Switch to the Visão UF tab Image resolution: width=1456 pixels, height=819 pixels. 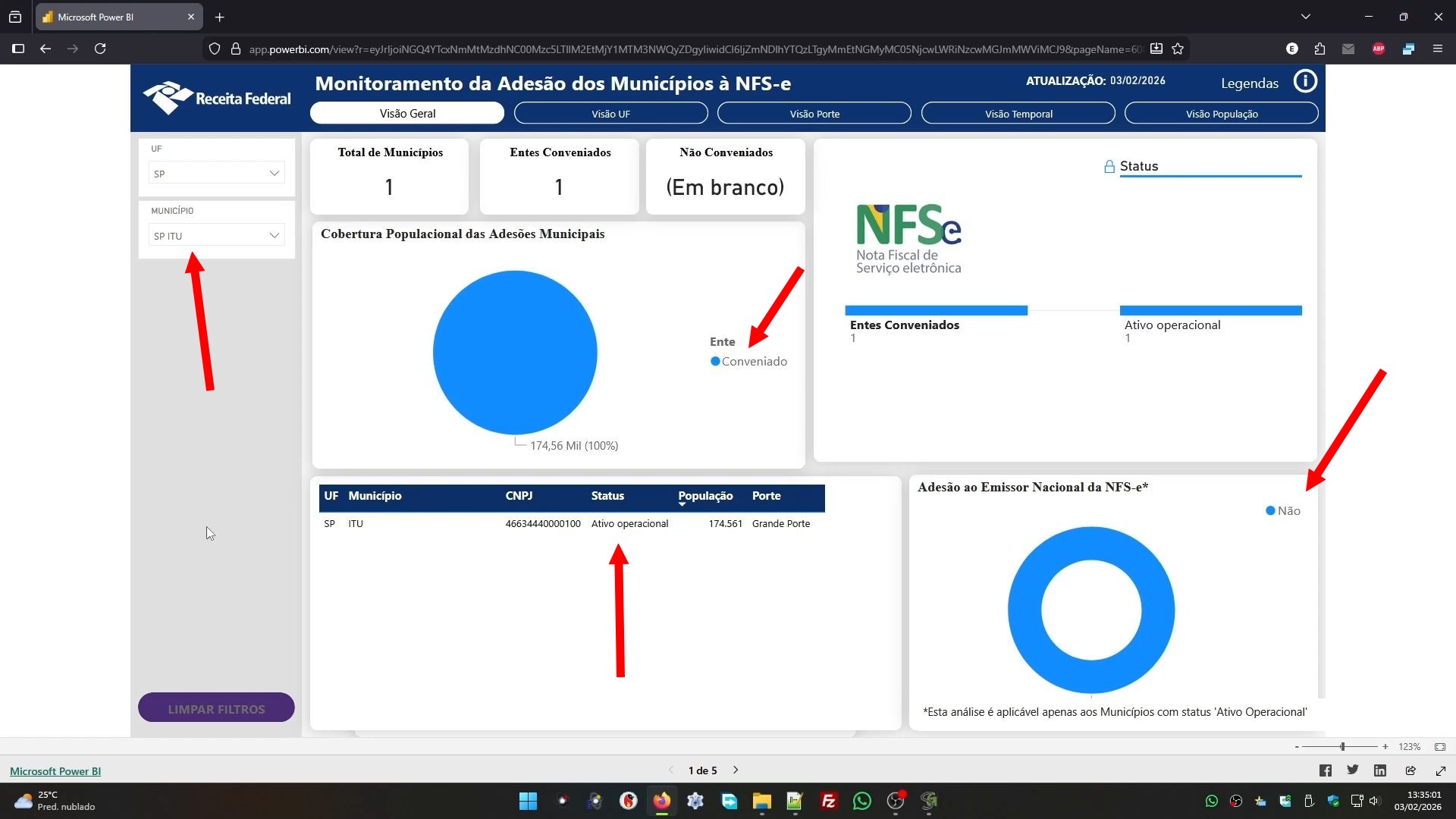click(x=610, y=114)
